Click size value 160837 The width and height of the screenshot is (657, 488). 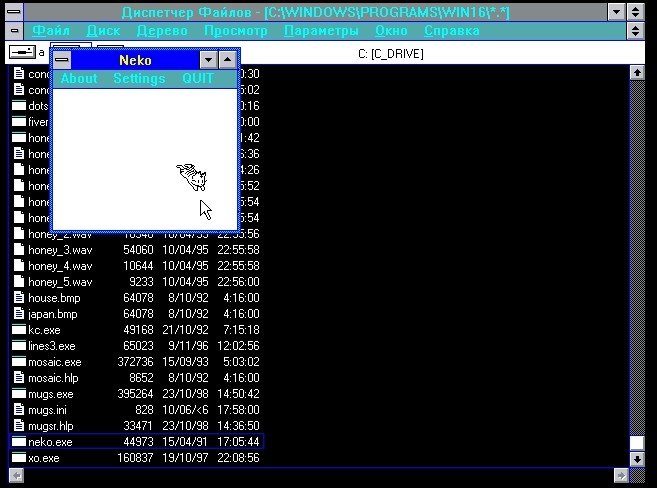tap(135, 457)
